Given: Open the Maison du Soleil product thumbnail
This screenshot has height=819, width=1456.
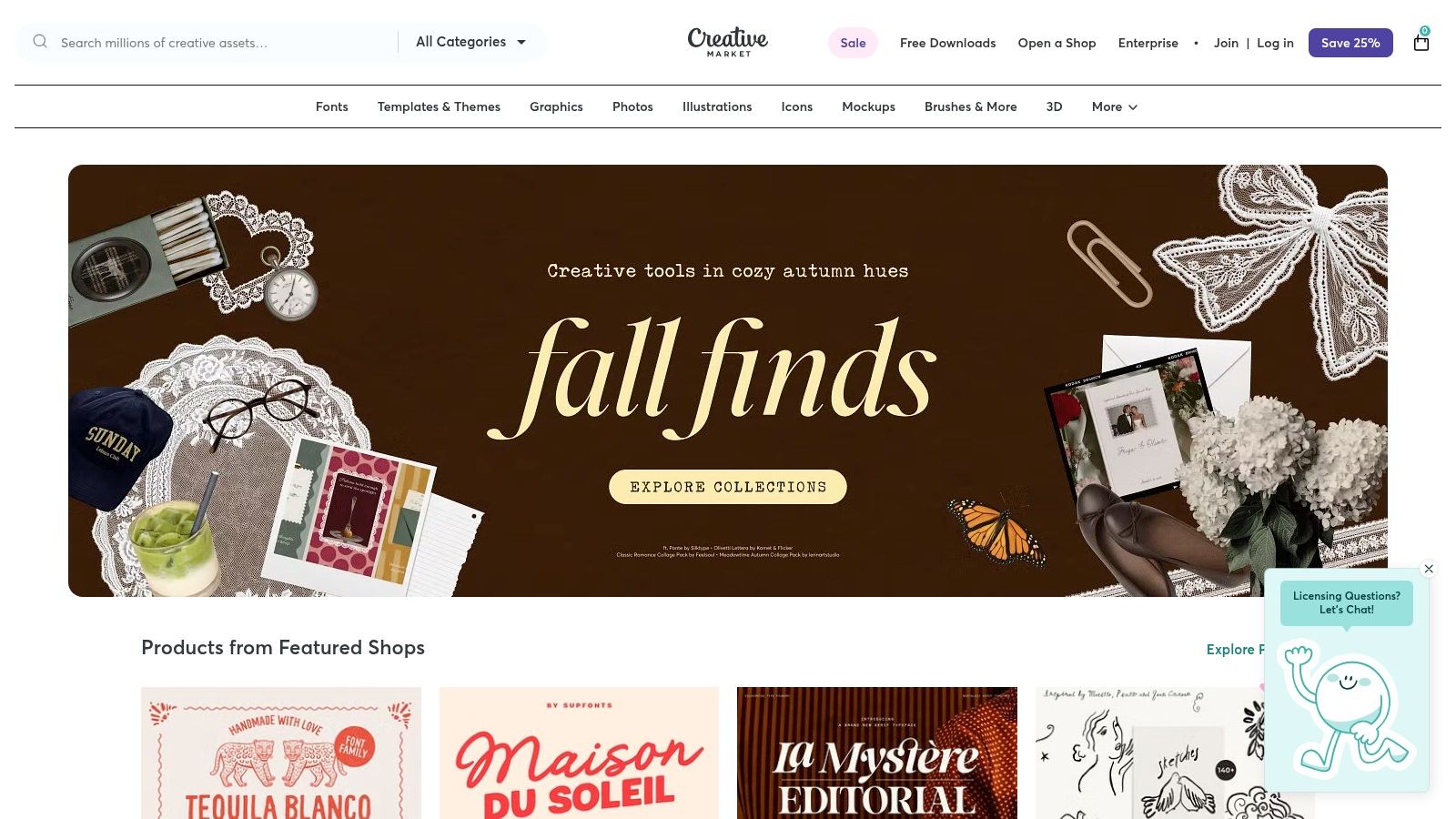Looking at the screenshot, I should point(579,753).
